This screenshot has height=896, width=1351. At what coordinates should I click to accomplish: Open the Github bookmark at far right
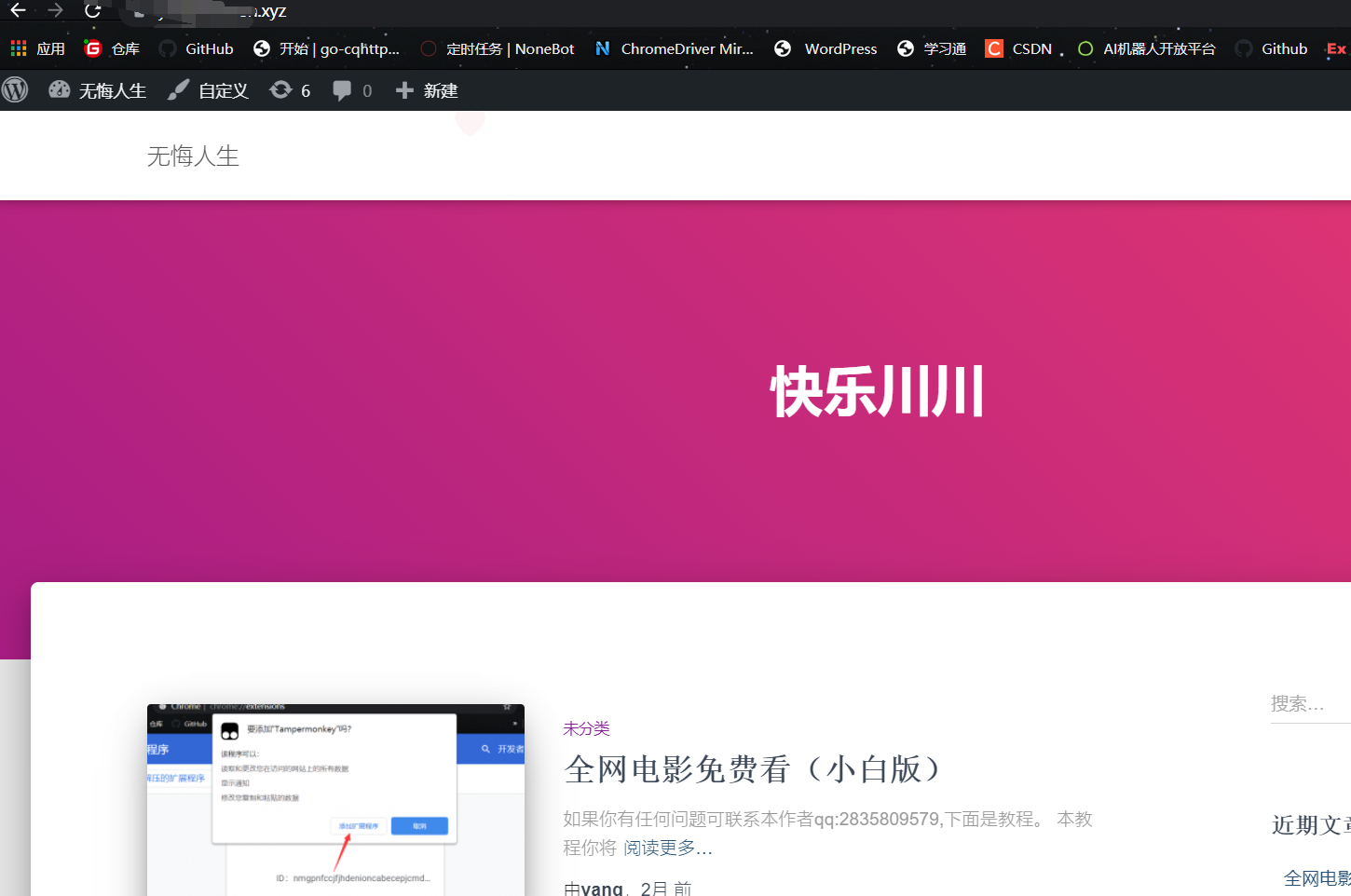coord(1271,48)
